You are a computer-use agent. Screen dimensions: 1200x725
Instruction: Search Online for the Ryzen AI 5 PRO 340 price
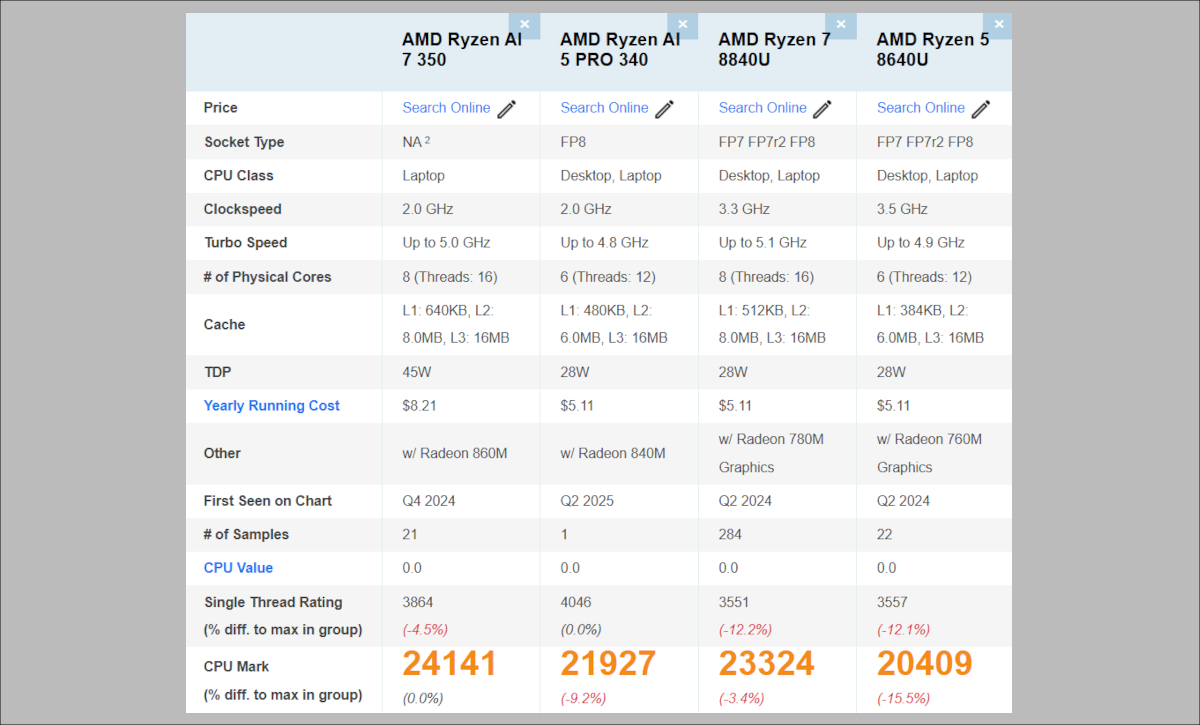604,107
